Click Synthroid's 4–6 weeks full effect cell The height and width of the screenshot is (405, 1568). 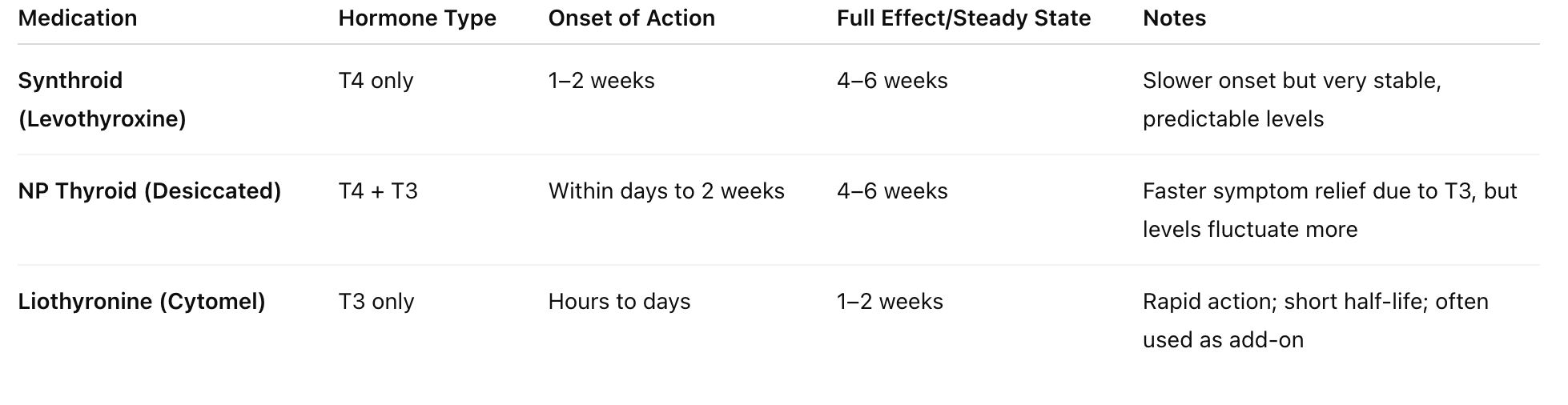pyautogui.click(x=892, y=81)
